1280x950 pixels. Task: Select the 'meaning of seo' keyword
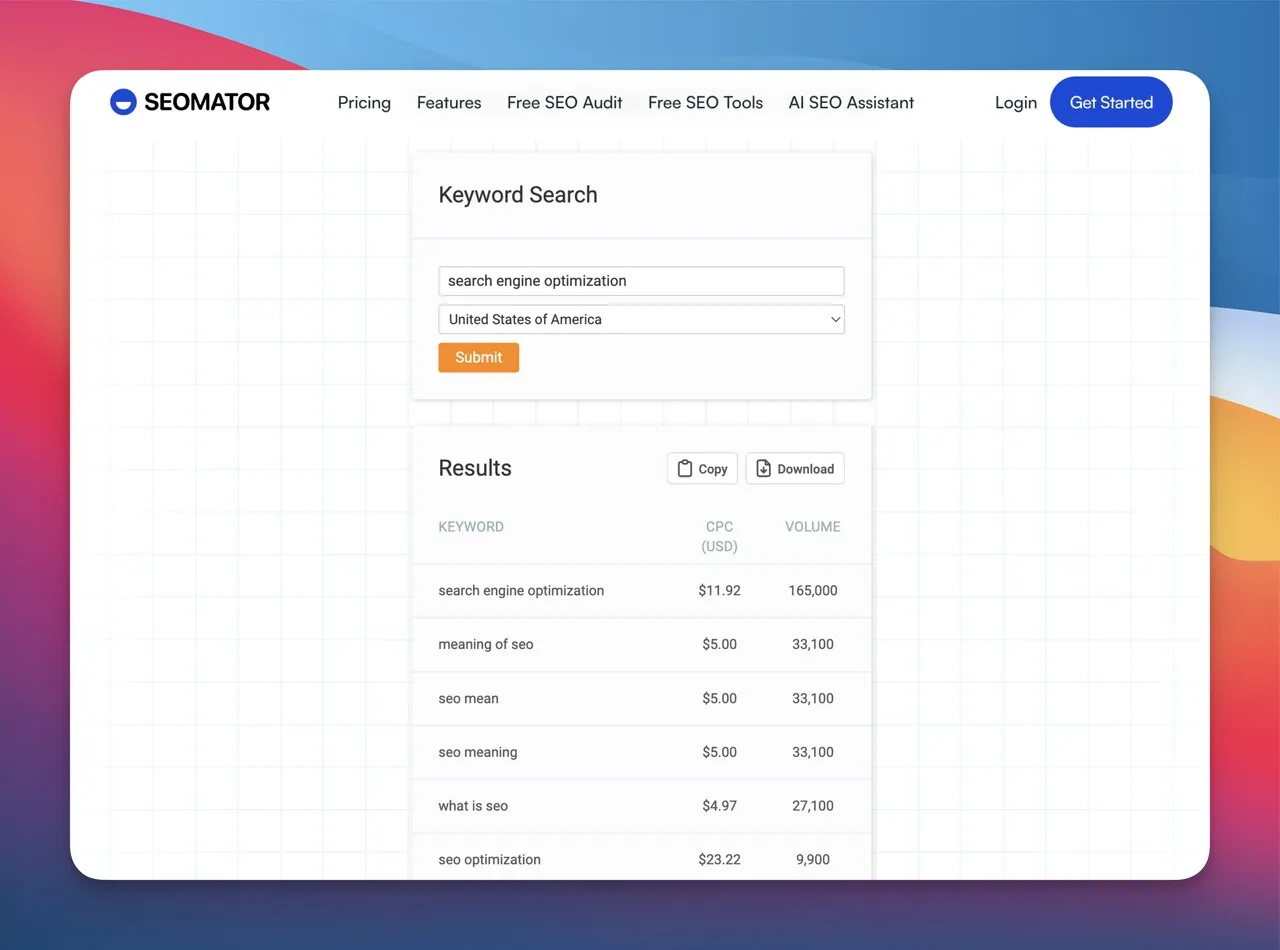486,645
